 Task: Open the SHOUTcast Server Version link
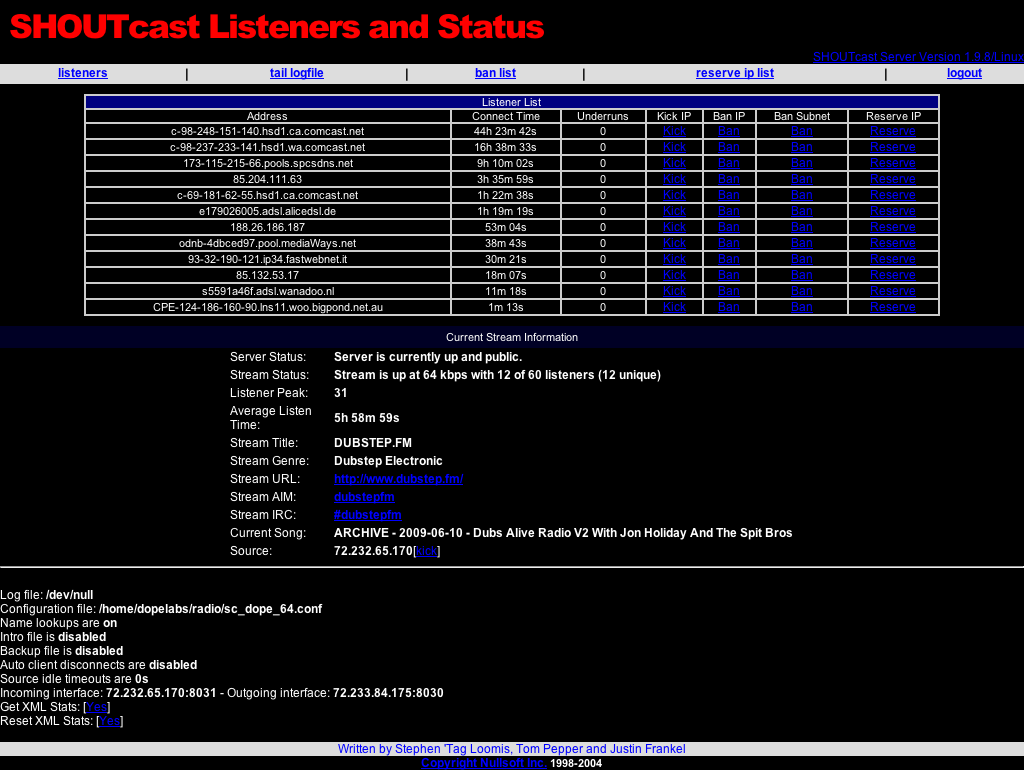click(918, 57)
